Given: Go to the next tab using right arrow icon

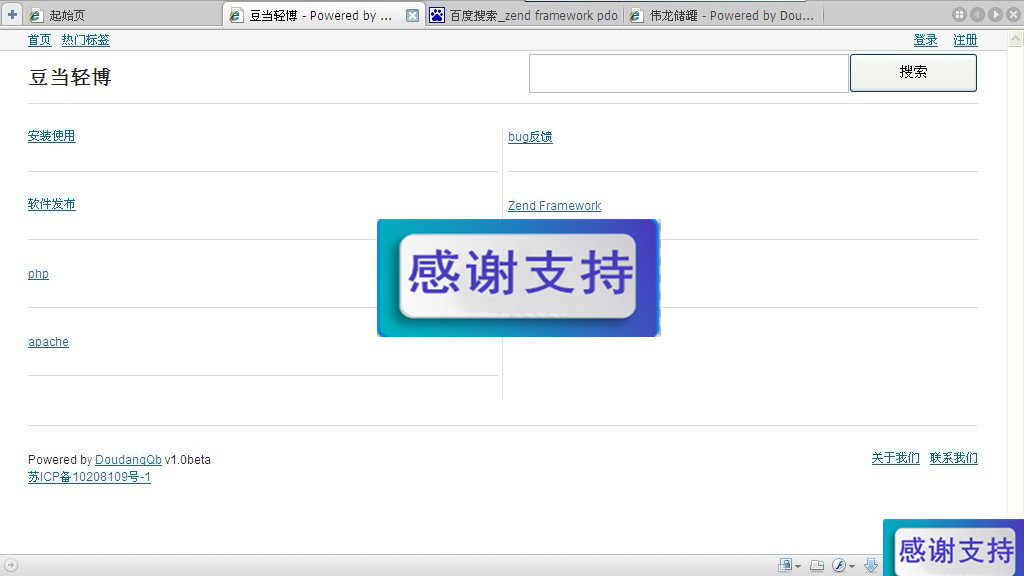Looking at the screenshot, I should tap(995, 14).
